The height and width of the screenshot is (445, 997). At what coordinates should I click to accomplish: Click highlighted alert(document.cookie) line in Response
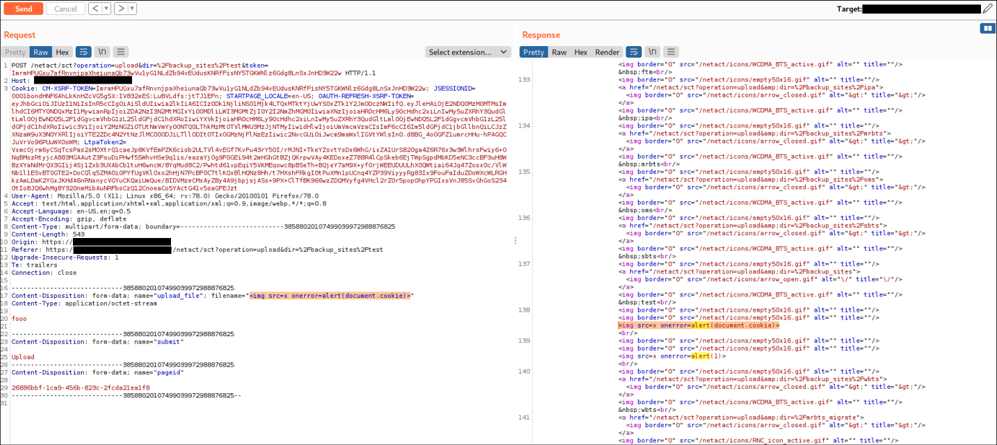coord(699,326)
